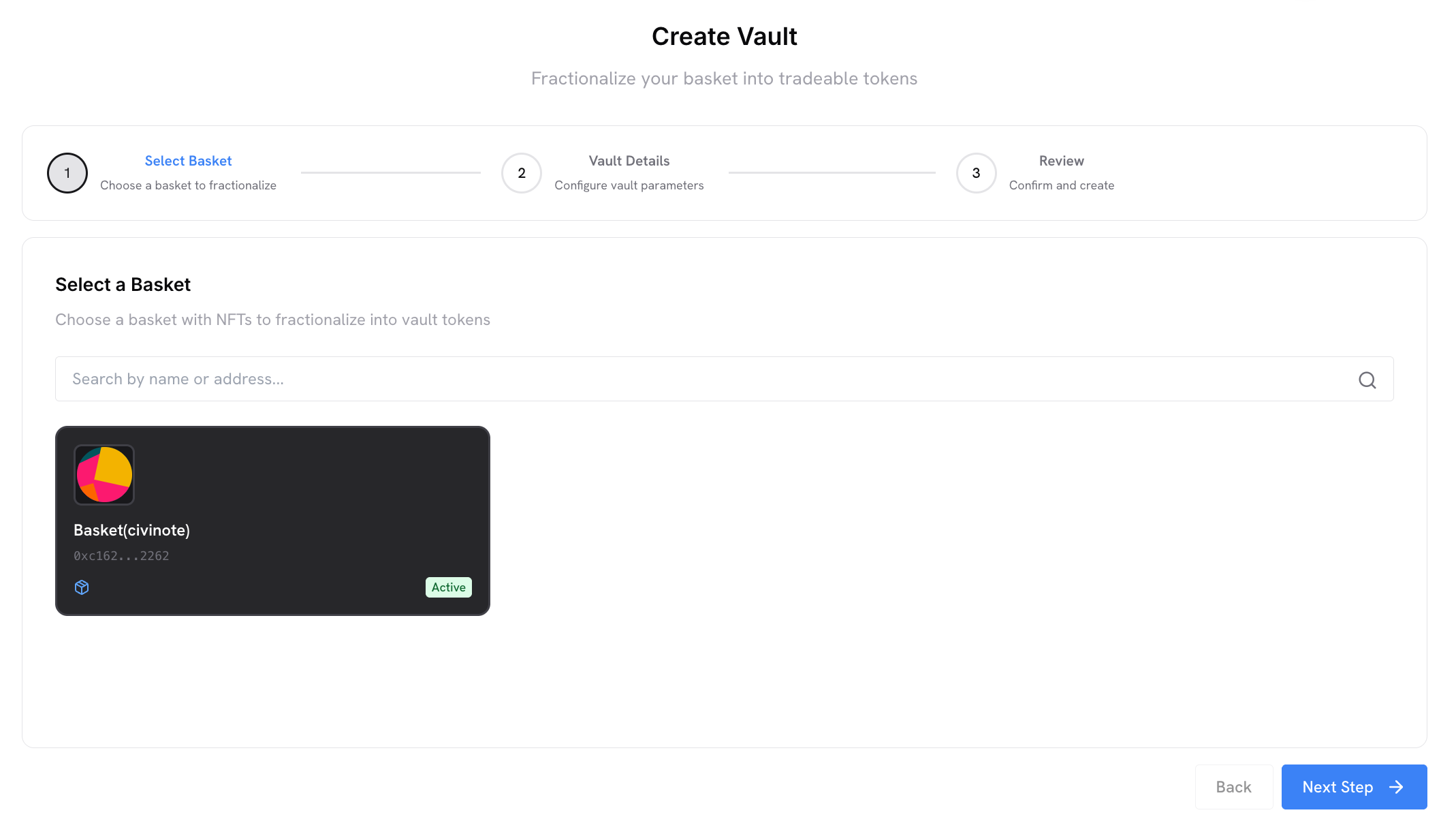This screenshot has width=1456, height=834.
Task: Click step 1 circle indicator
Action: click(x=67, y=173)
